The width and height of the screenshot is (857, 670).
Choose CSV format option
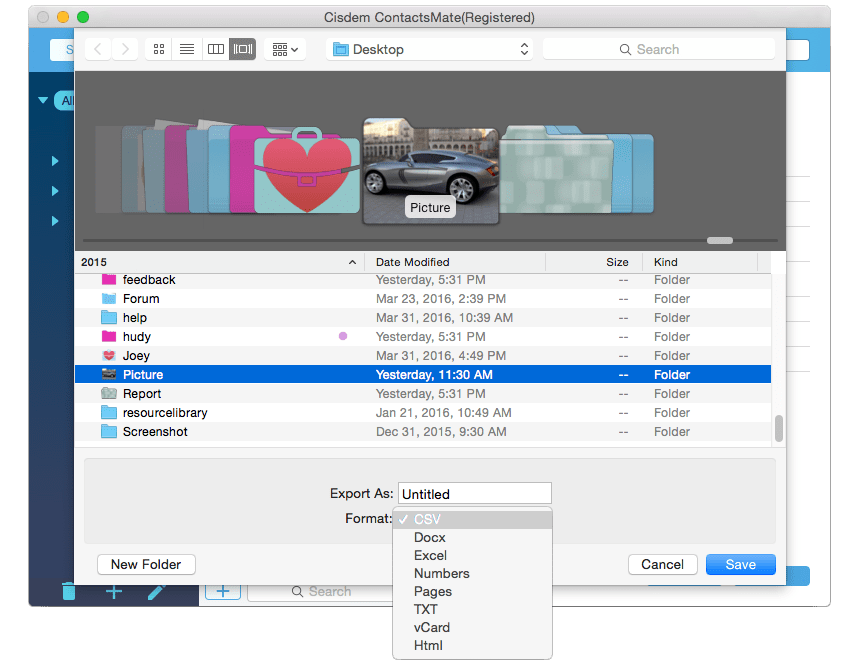tap(472, 519)
